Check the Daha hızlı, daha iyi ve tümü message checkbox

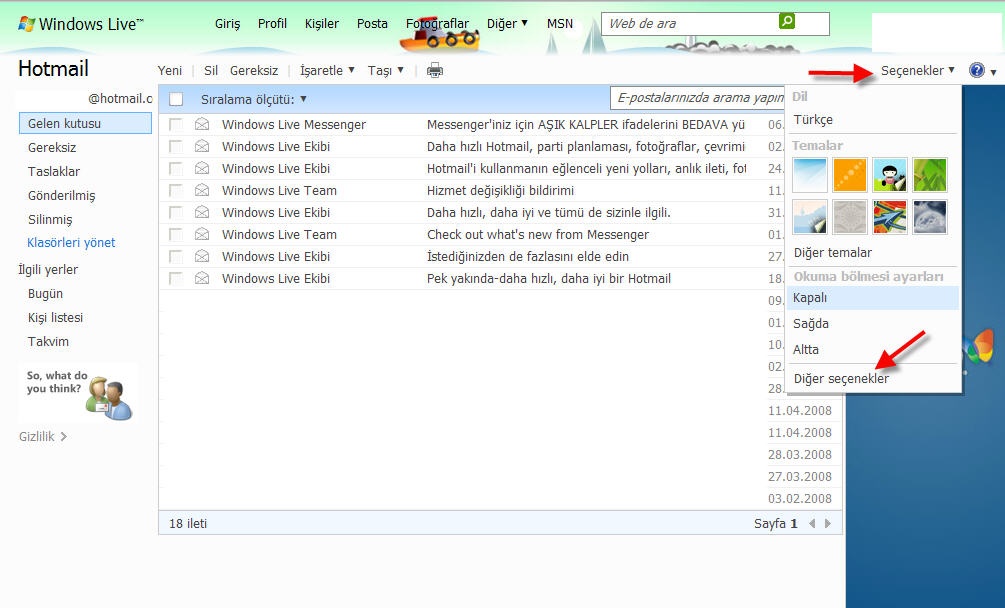point(175,212)
